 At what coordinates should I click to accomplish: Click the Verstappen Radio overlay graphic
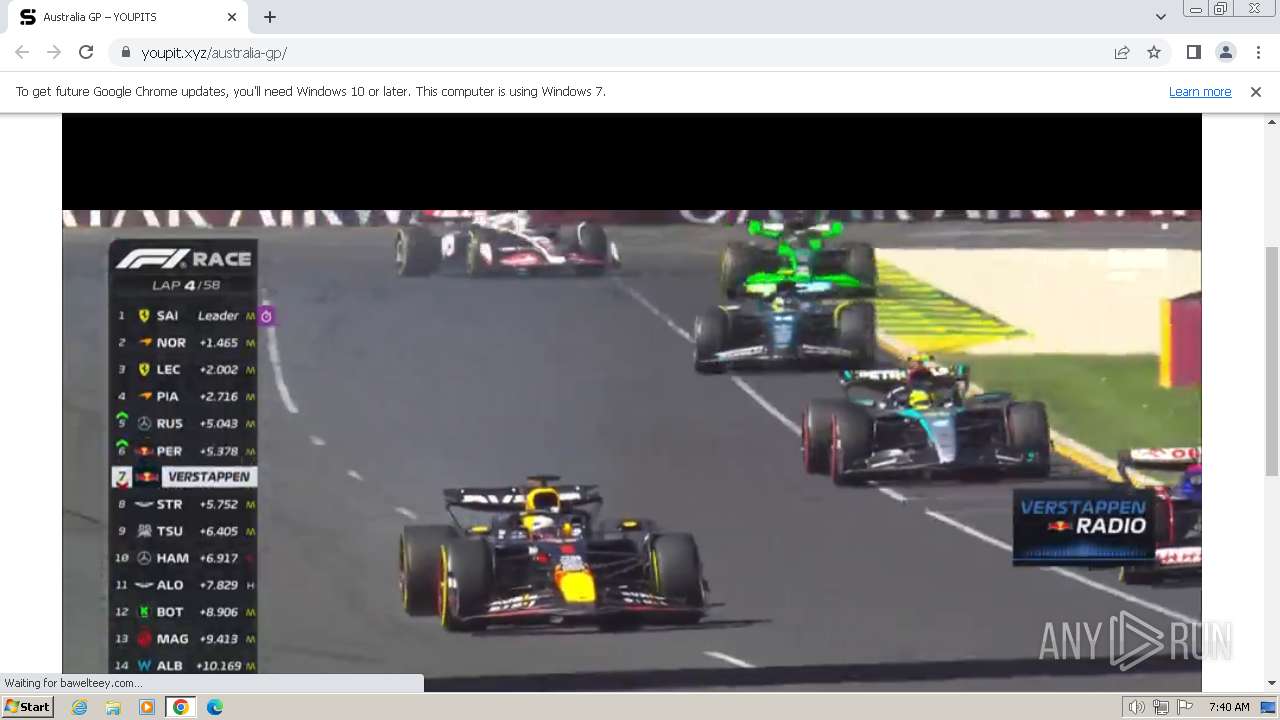pyautogui.click(x=1083, y=527)
